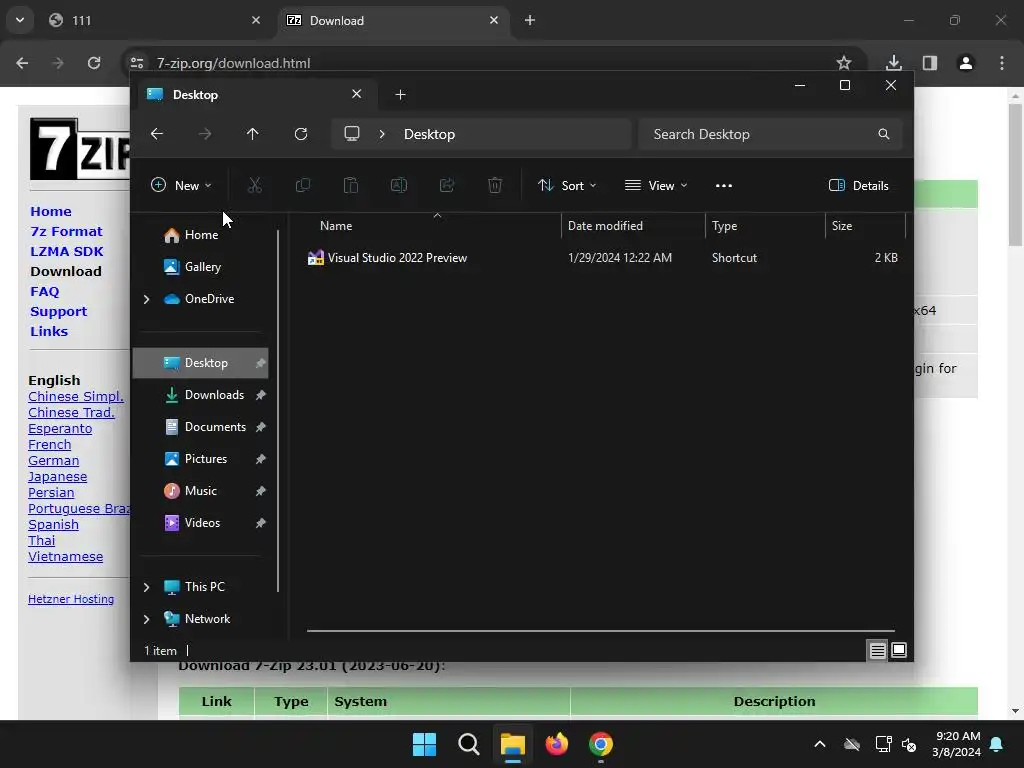Go back in File Explorer
The width and height of the screenshot is (1024, 768).
157,134
